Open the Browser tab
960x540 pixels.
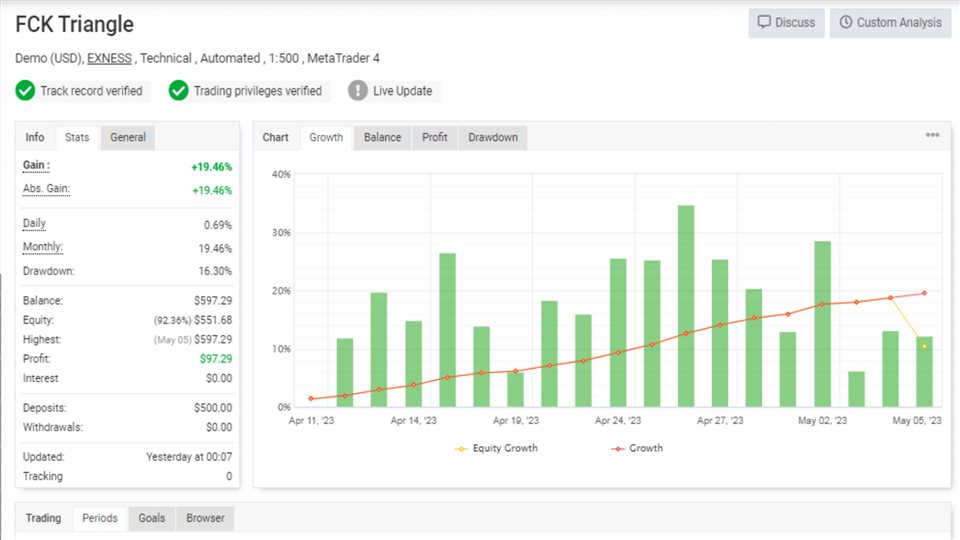tap(205, 518)
